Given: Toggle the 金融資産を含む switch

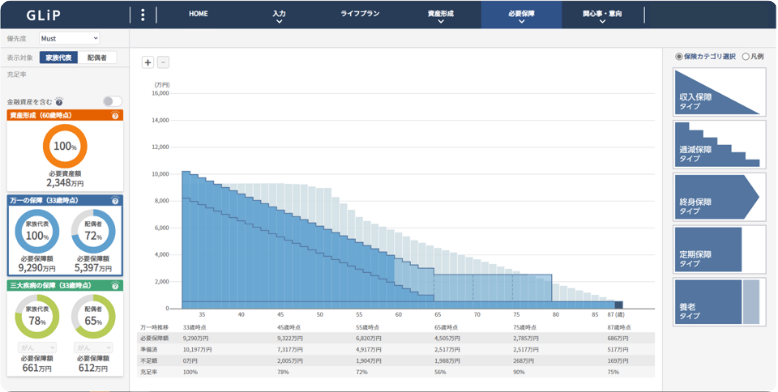Looking at the screenshot, I should click(x=112, y=102).
